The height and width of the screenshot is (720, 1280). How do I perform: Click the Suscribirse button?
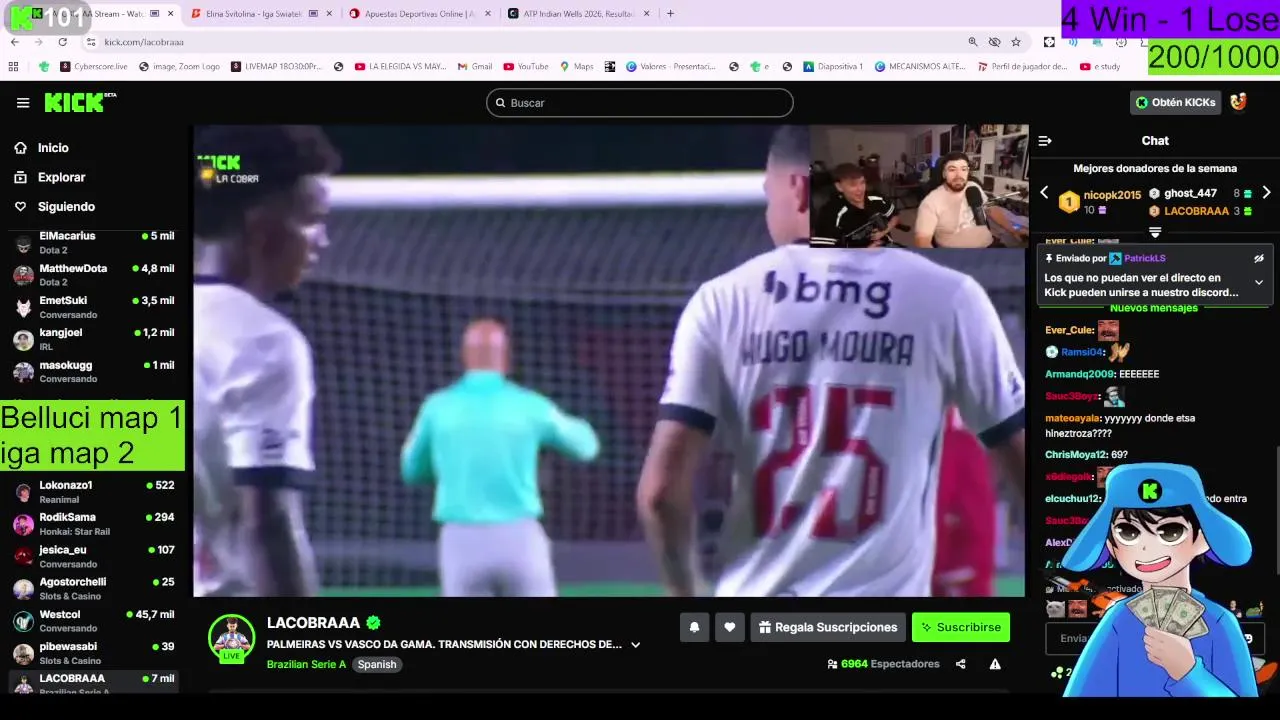961,627
